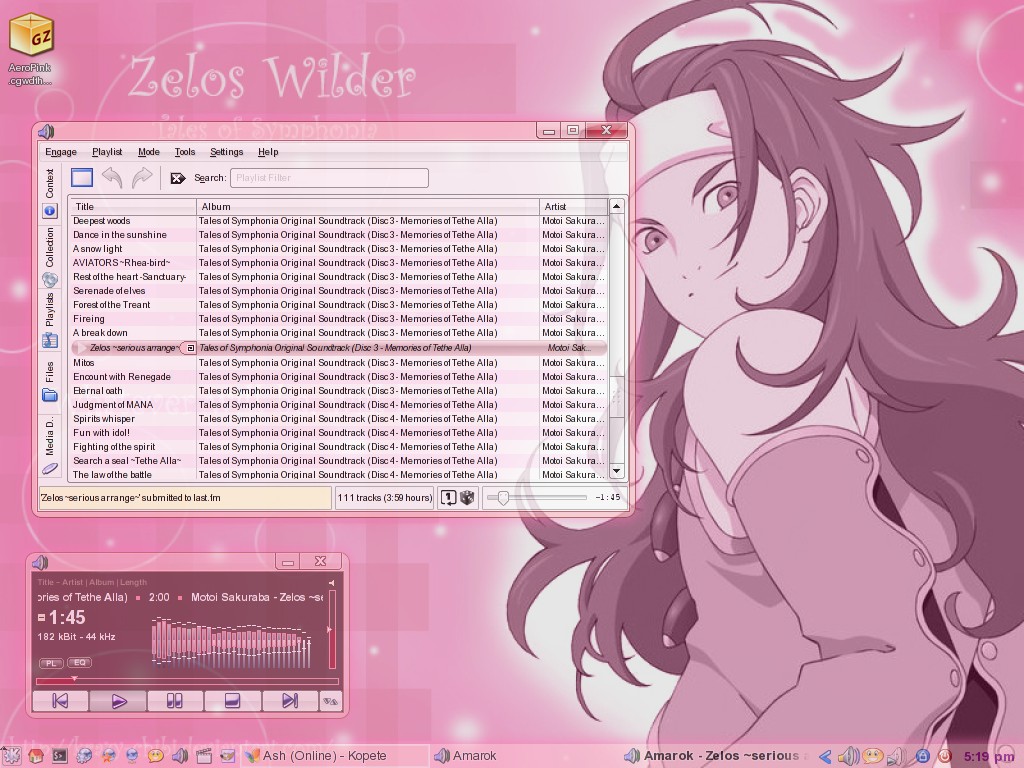Toggle the EQ equalizer button in player

(x=80, y=663)
